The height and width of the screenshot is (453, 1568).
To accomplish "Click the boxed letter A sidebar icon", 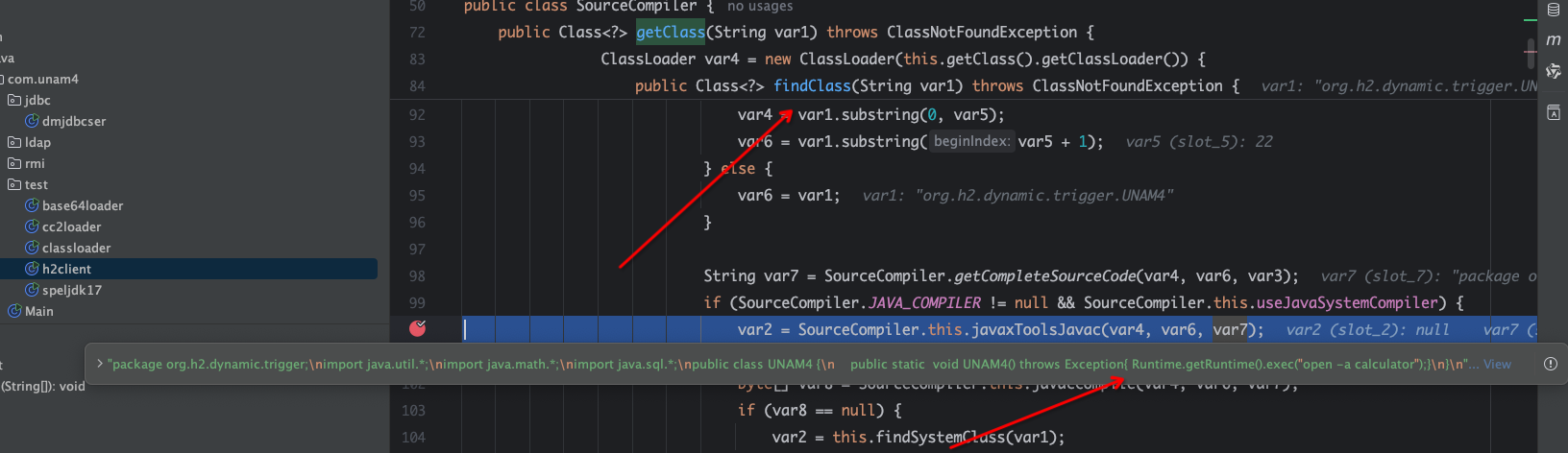I will point(1554,113).
